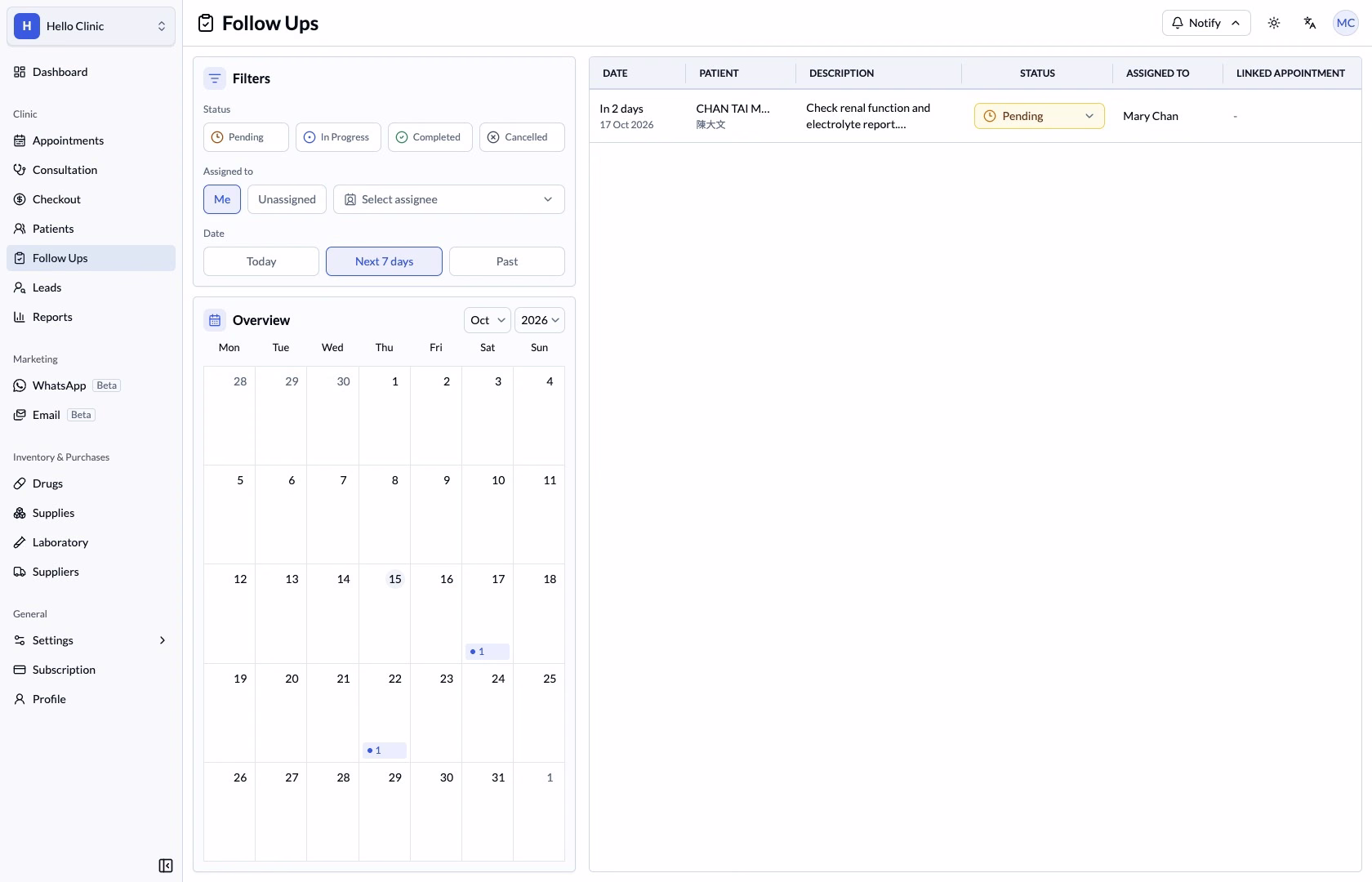Click the Appointments calendar icon
The height and width of the screenshot is (882, 1372).
pyautogui.click(x=20, y=140)
